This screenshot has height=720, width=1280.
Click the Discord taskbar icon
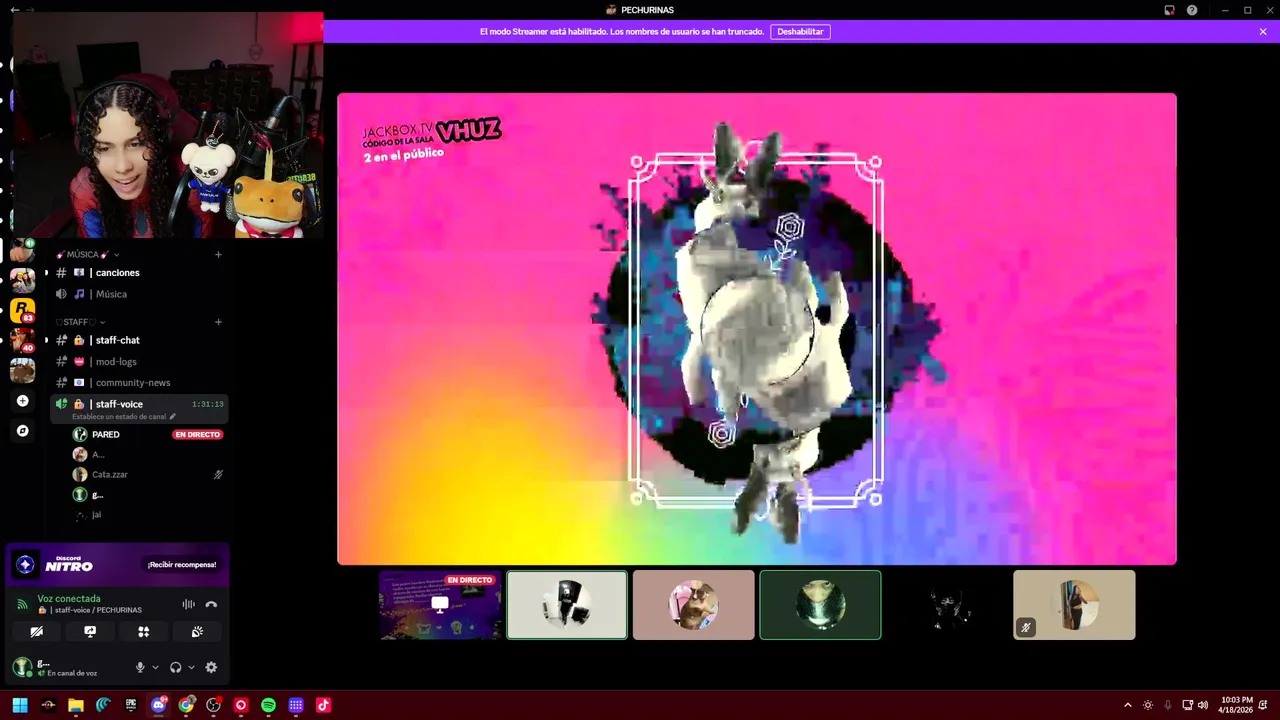click(158, 705)
